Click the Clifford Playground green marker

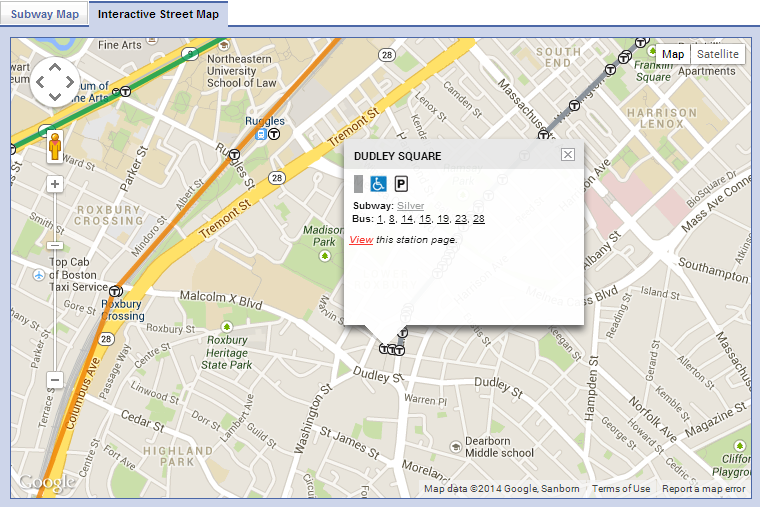click(740, 445)
